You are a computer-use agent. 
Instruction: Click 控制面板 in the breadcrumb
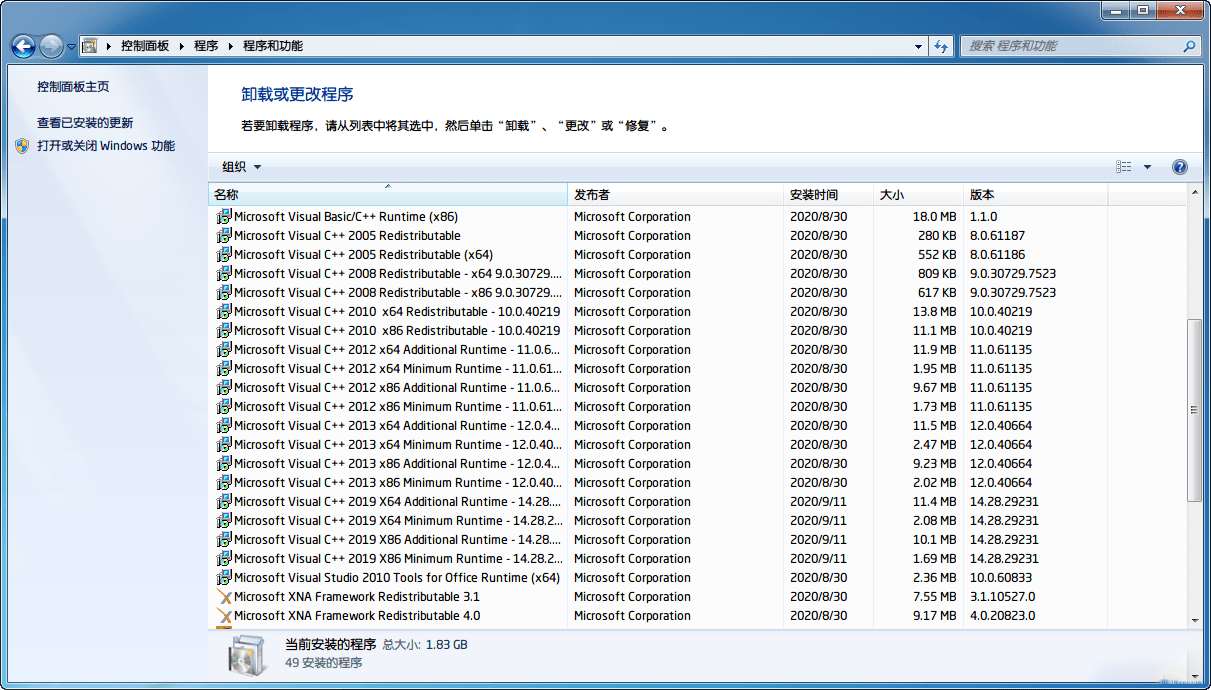145,46
